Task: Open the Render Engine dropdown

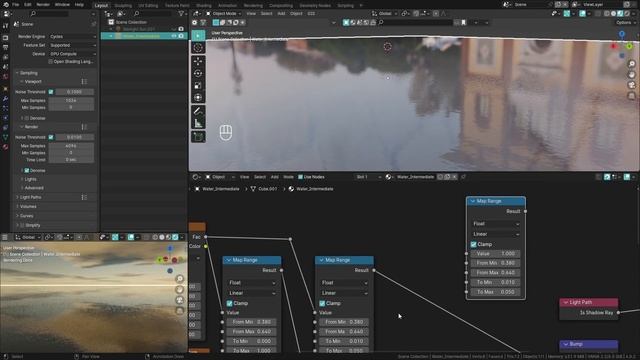Action: click(x=73, y=36)
